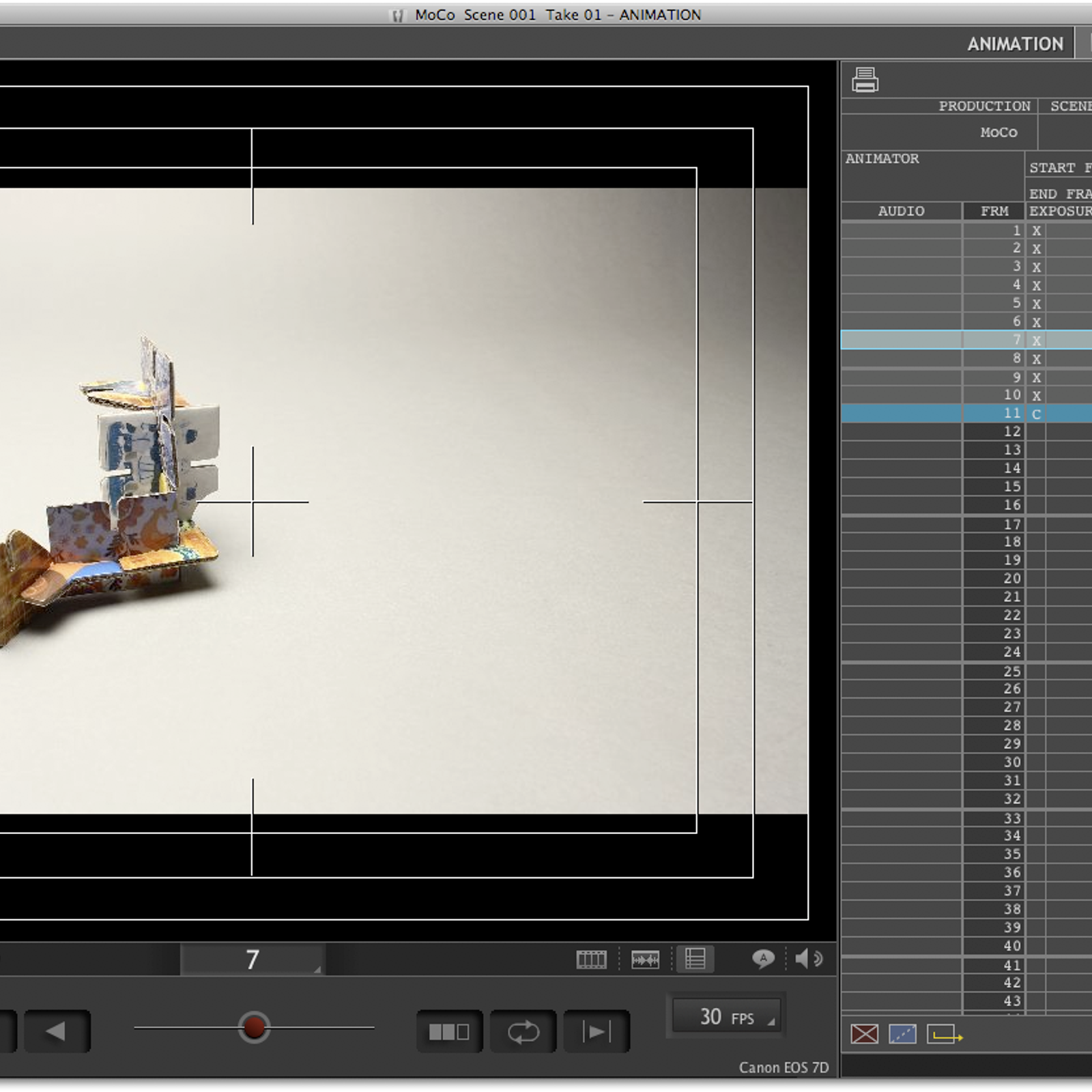Select frame 30 in the X-sheet
This screenshot has width=1092, height=1092.
coord(994,762)
